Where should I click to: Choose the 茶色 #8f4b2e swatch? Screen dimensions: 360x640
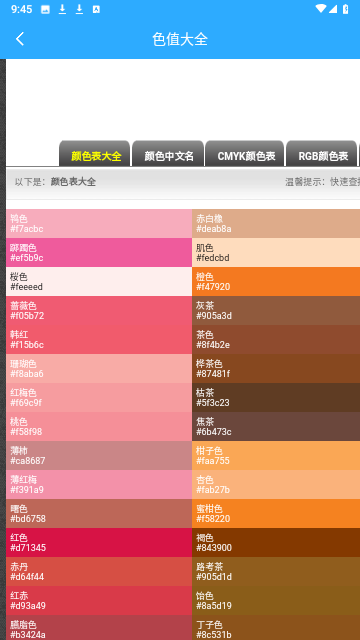(276, 340)
